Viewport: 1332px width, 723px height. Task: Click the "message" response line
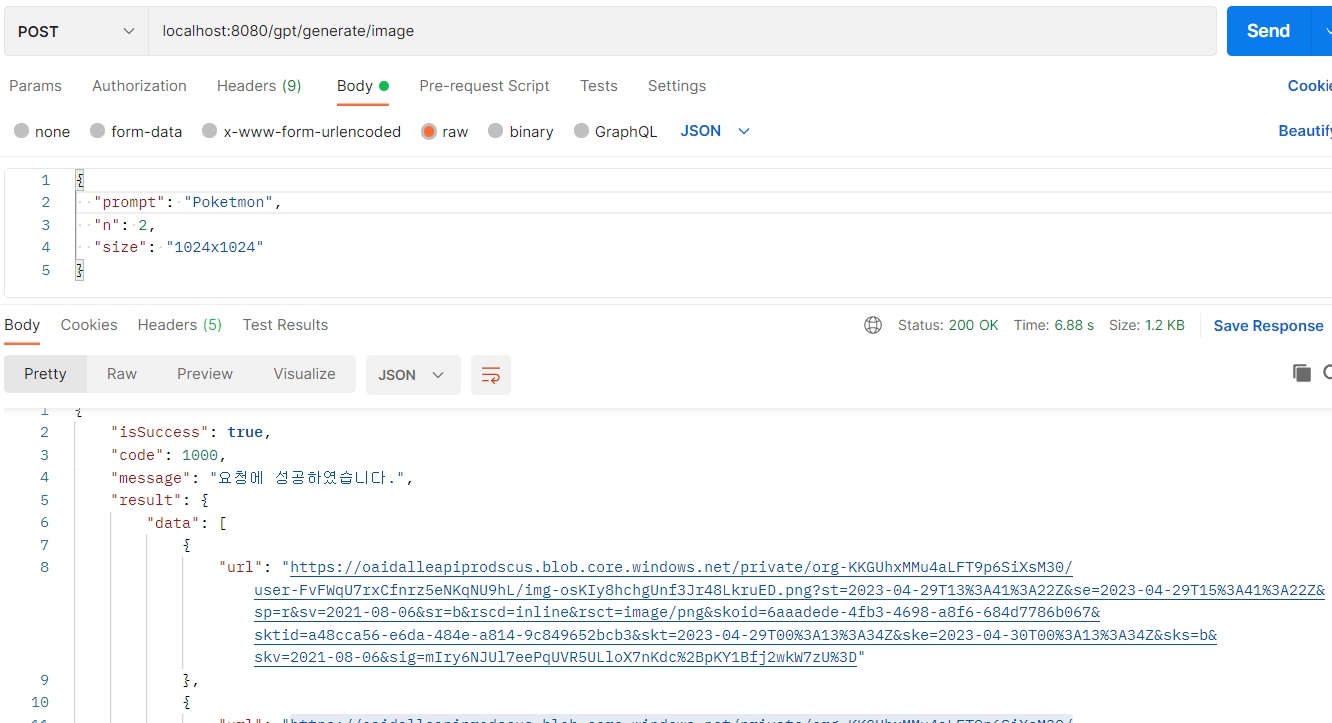click(x=262, y=478)
